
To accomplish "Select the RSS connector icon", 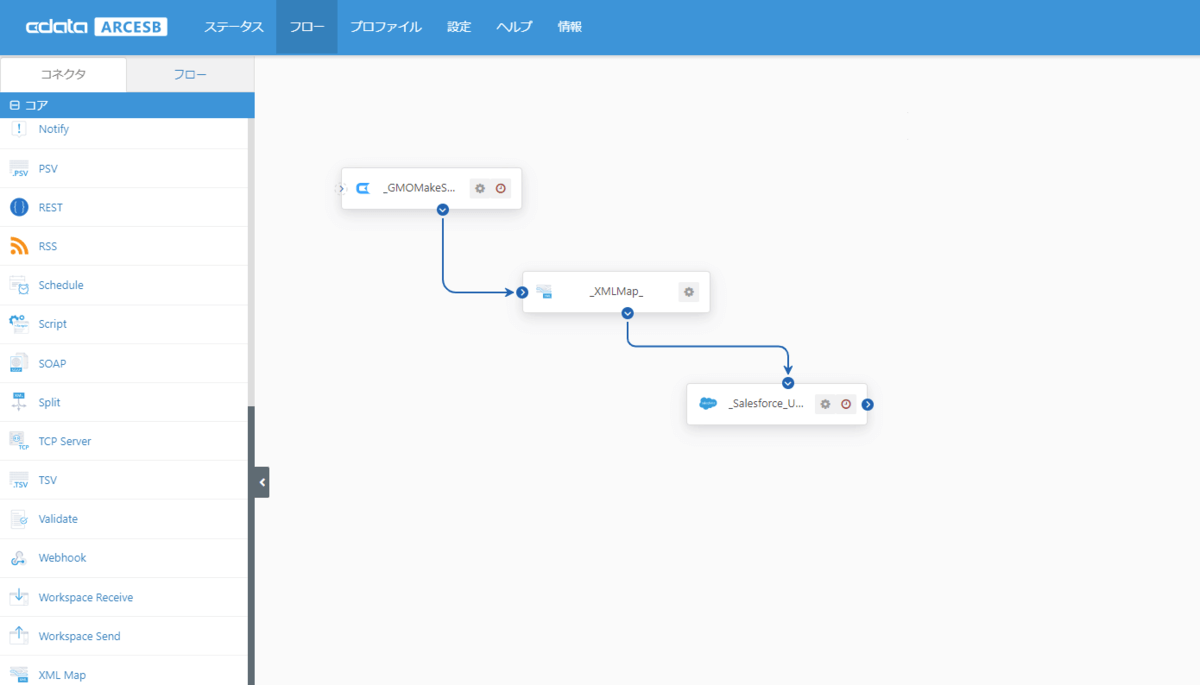I will 19,246.
